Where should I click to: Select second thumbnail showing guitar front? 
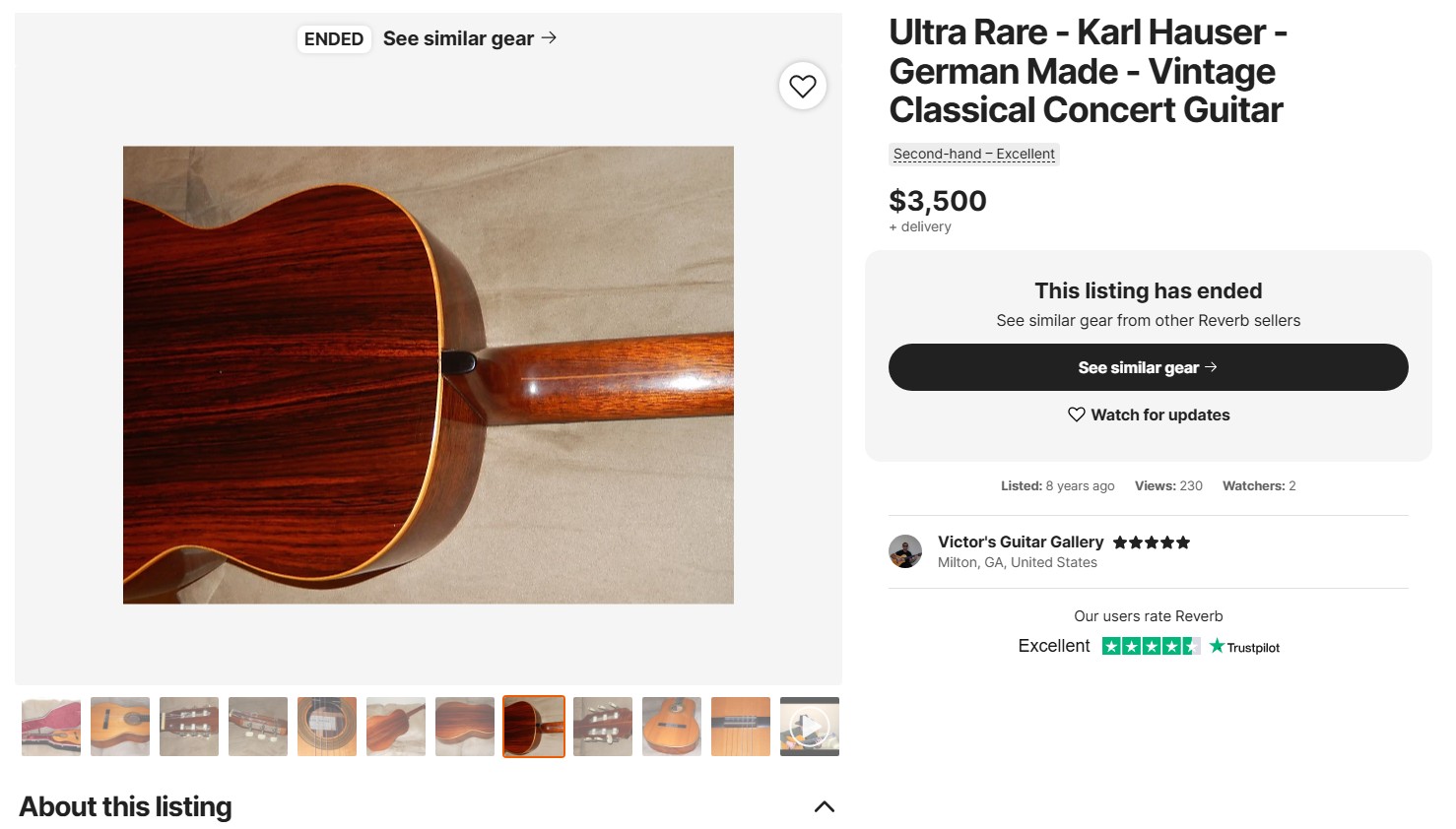point(120,727)
